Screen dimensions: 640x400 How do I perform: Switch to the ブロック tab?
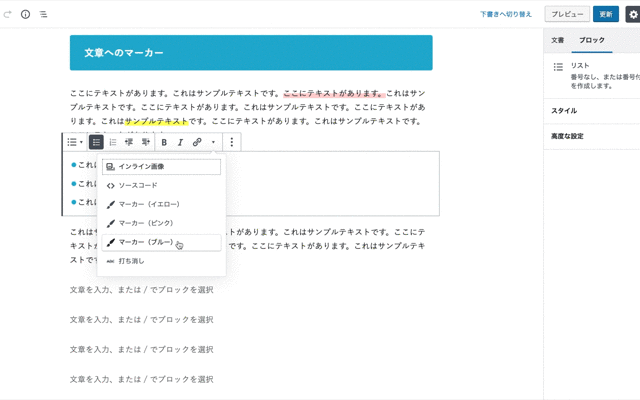coord(592,40)
